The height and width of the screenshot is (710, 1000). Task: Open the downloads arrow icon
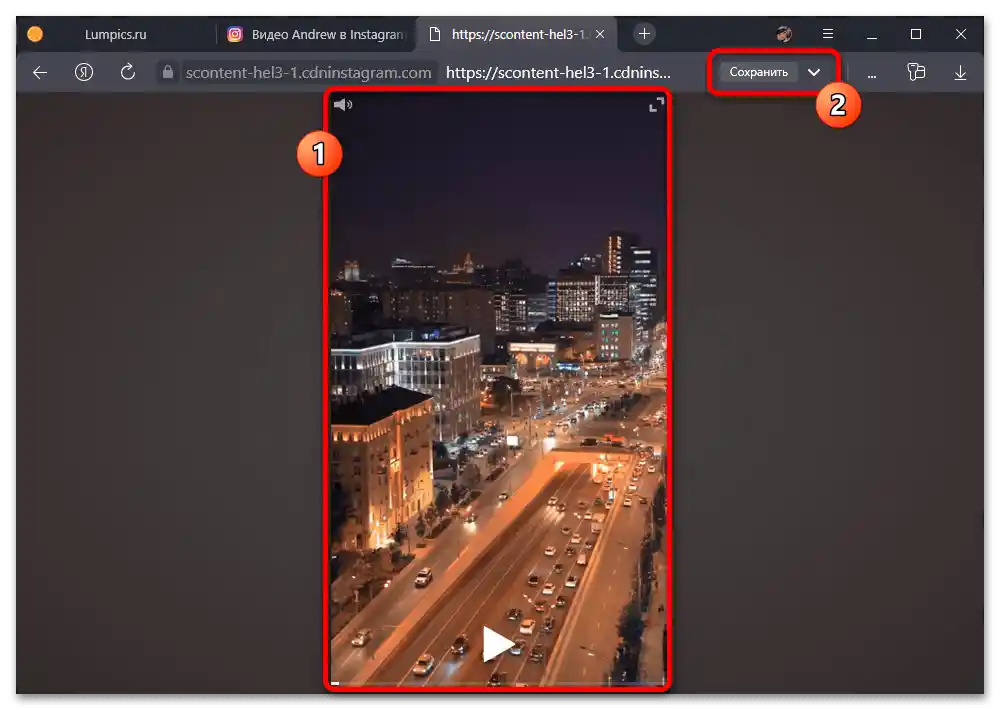click(x=960, y=73)
